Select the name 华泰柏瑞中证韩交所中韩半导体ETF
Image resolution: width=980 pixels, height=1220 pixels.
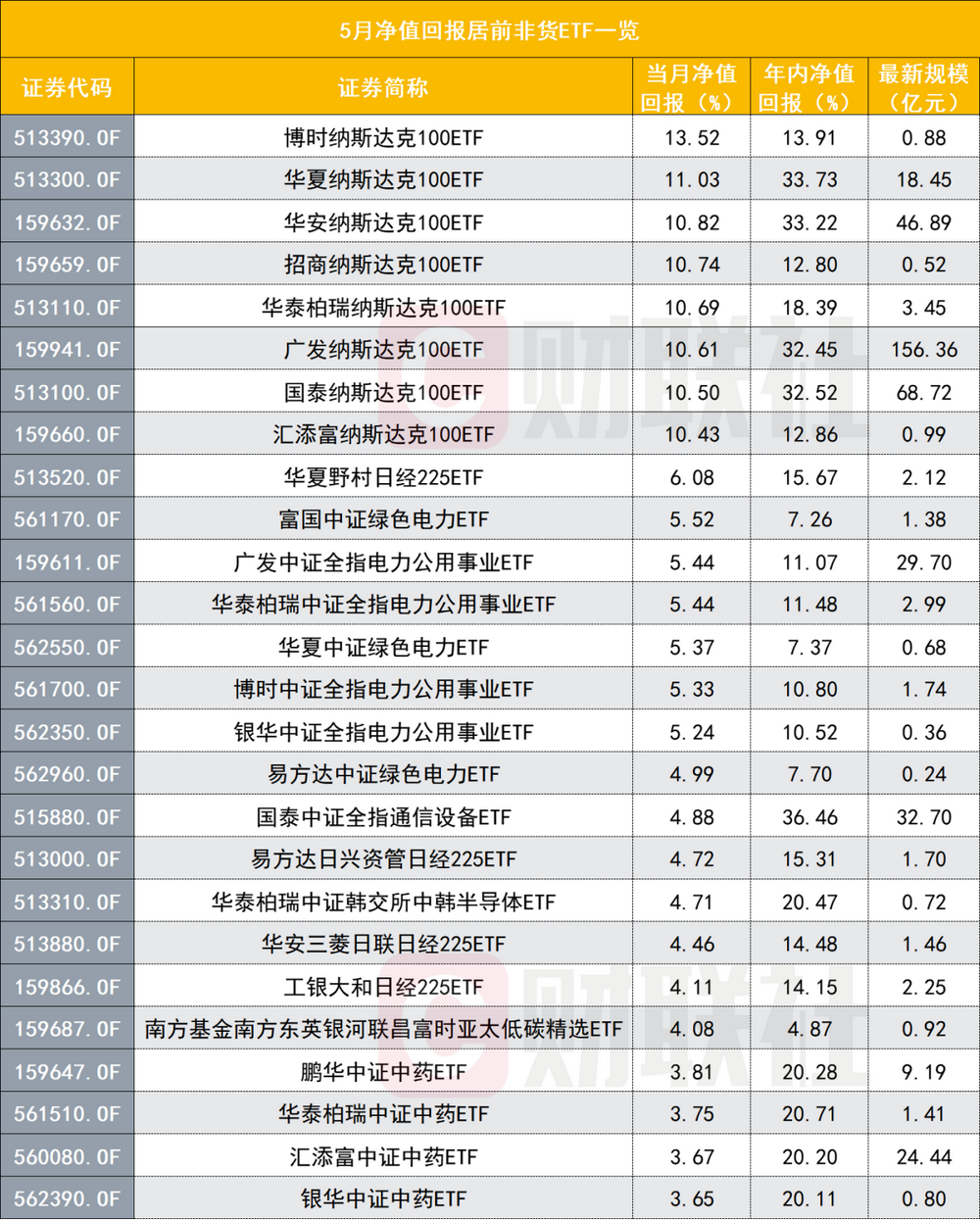point(383,903)
